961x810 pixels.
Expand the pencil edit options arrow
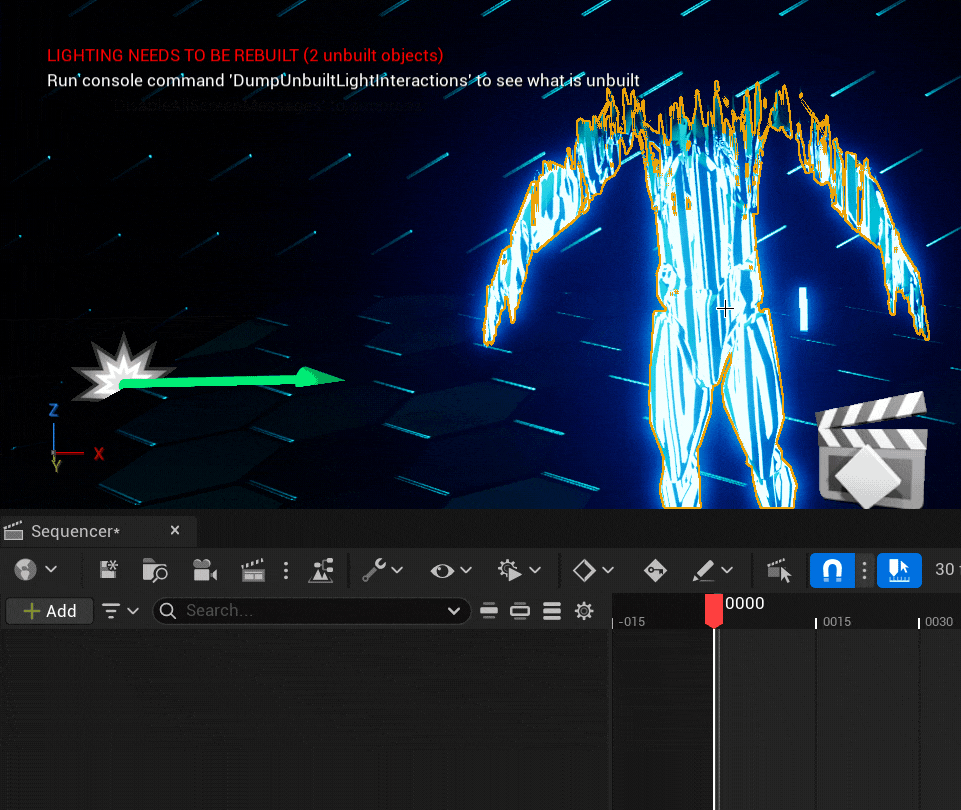[727, 570]
